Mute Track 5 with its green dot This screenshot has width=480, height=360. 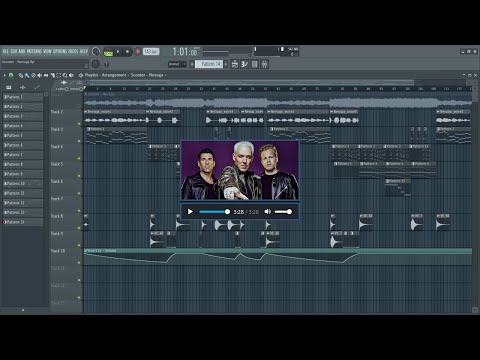pyautogui.click(x=79, y=176)
